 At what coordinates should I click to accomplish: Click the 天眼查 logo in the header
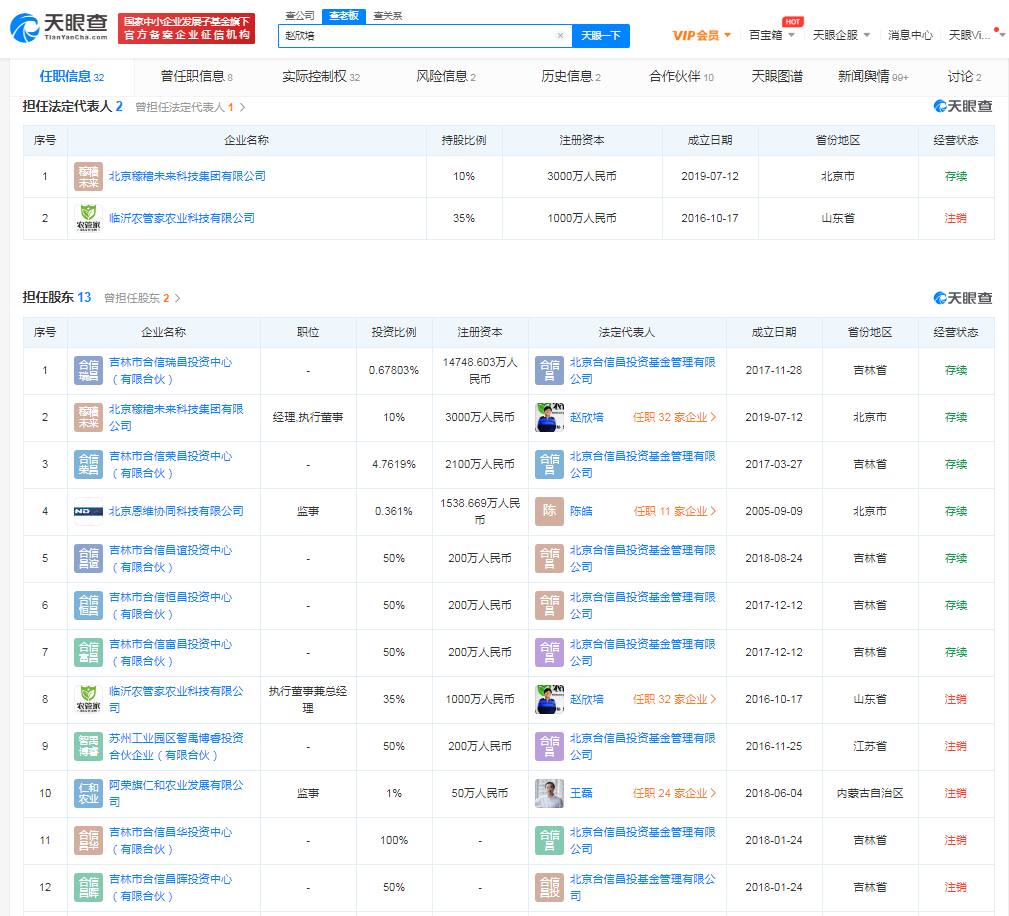(59, 27)
